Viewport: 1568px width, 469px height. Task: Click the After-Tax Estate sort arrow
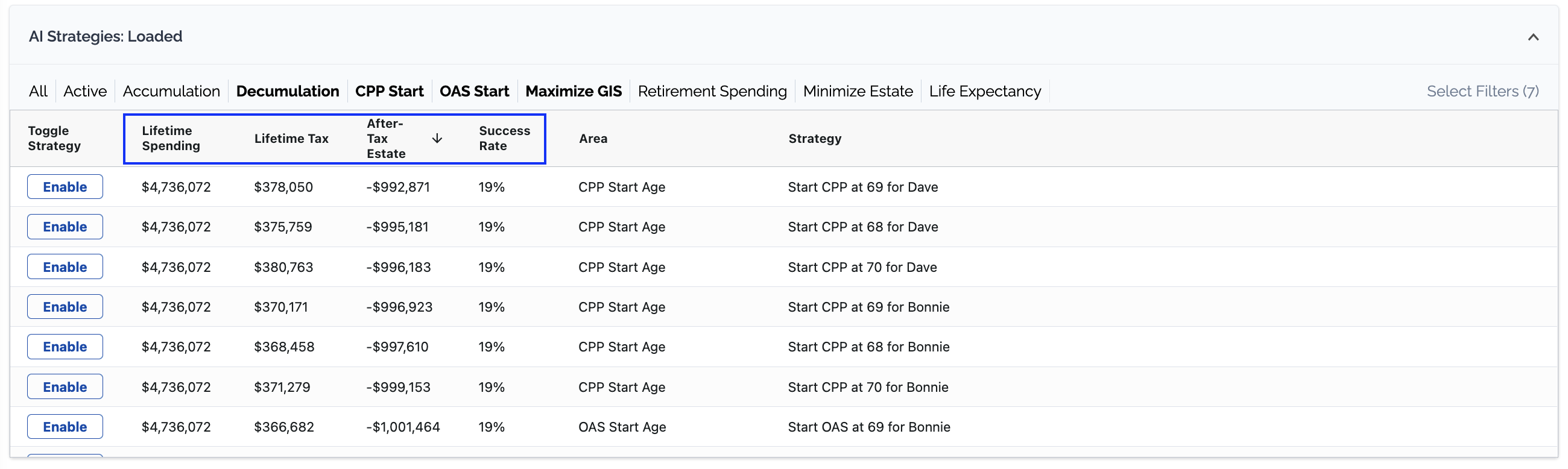point(437,139)
